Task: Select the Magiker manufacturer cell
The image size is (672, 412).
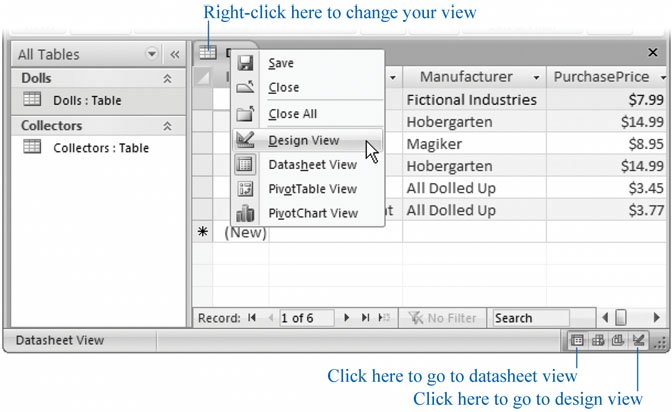Action: point(474,144)
